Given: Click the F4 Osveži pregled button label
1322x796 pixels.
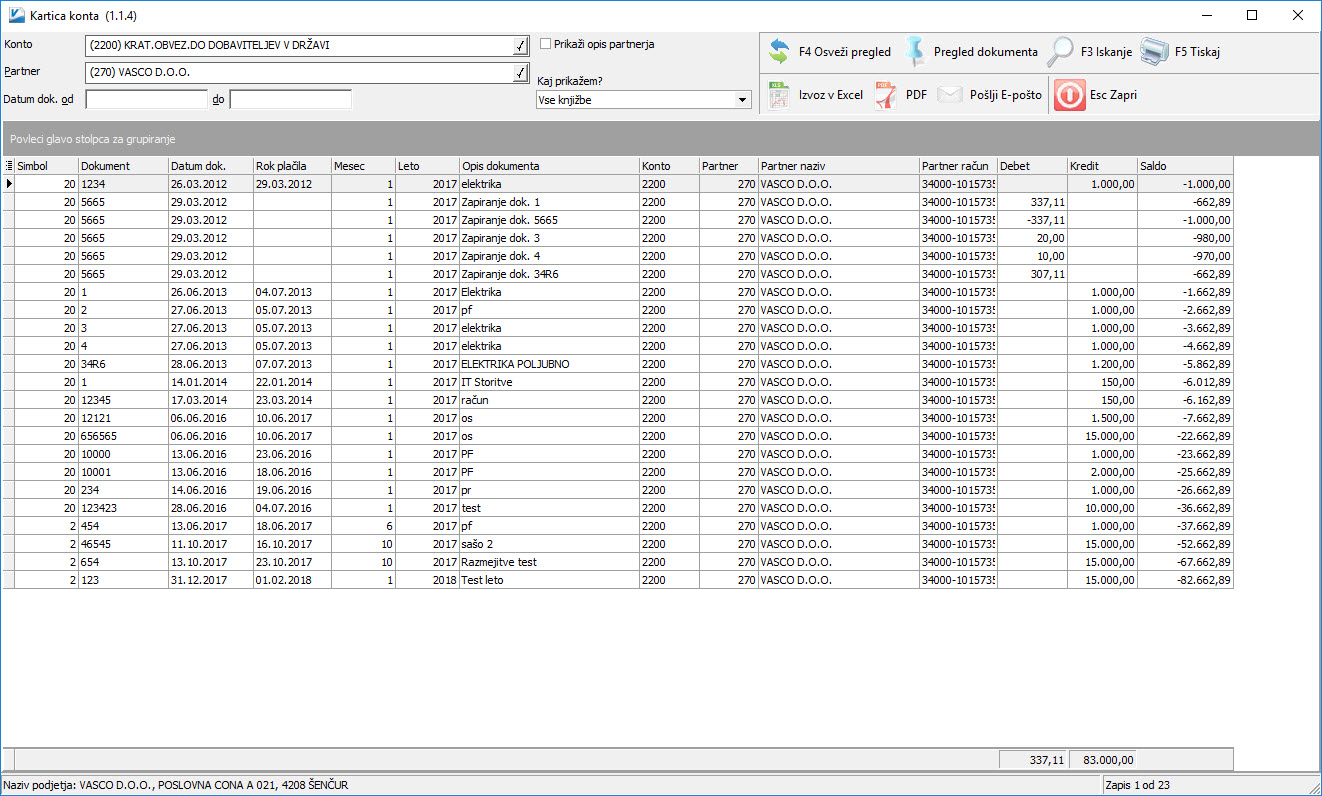Looking at the screenshot, I should click(x=844, y=52).
